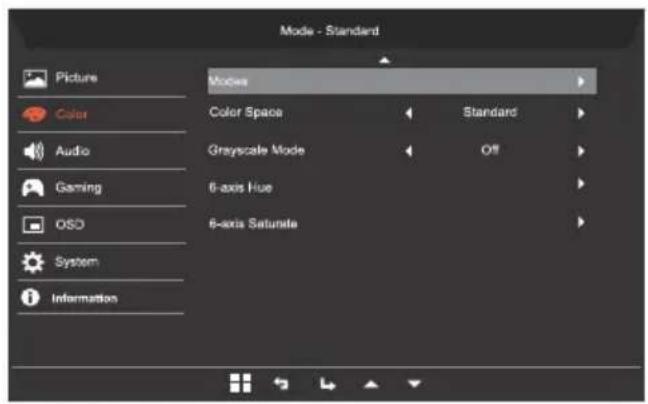Select the 6-axis Hue label

tap(241, 188)
